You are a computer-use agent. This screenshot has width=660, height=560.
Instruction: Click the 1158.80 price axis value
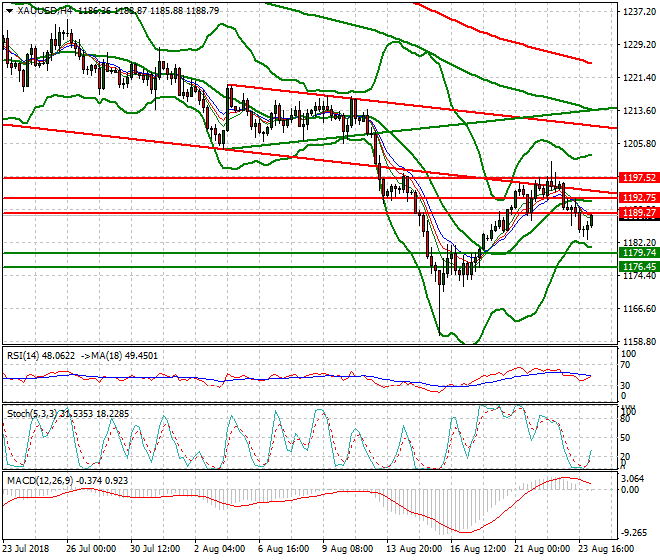click(639, 341)
